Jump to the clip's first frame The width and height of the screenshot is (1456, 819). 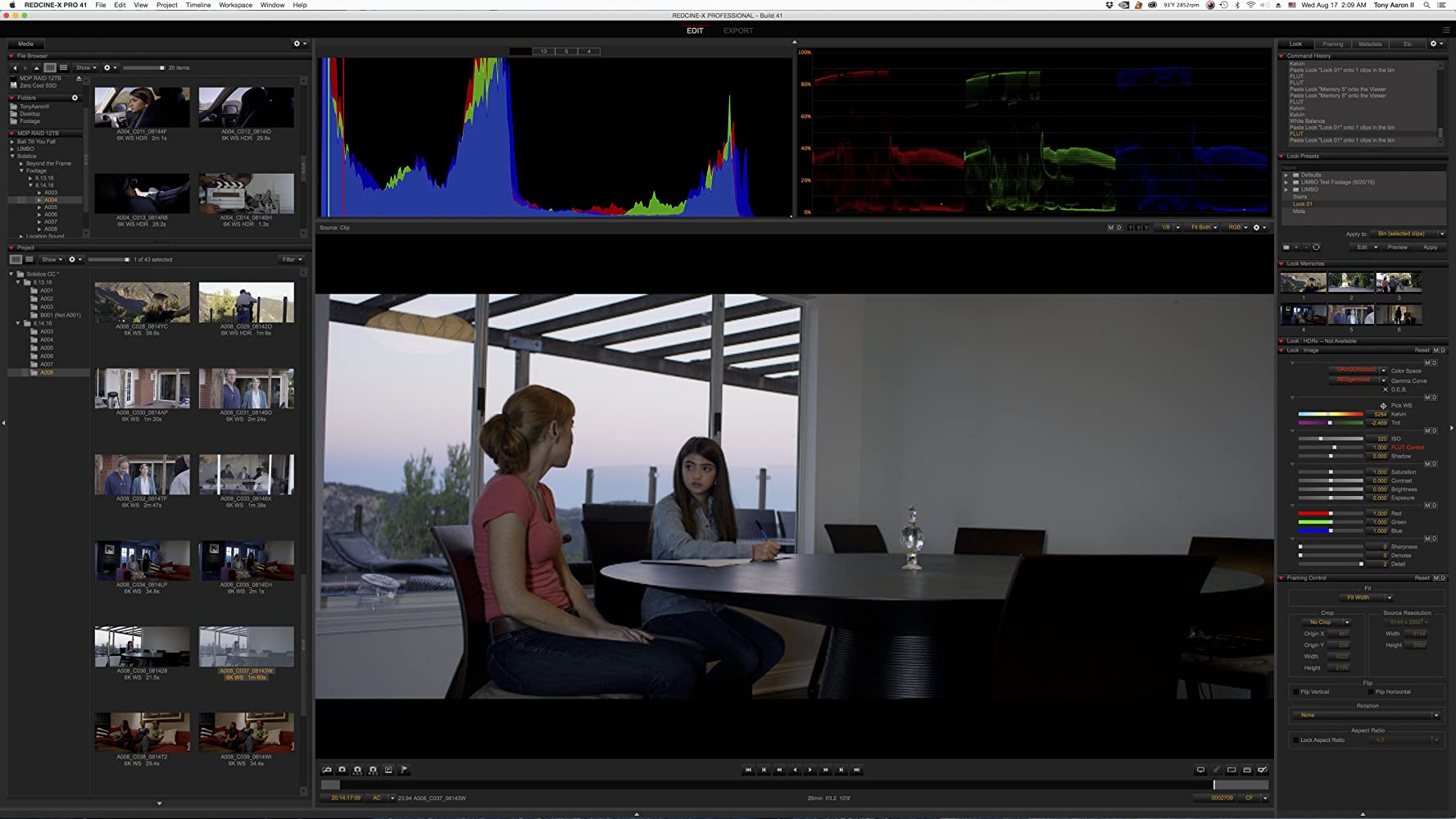coord(748,770)
